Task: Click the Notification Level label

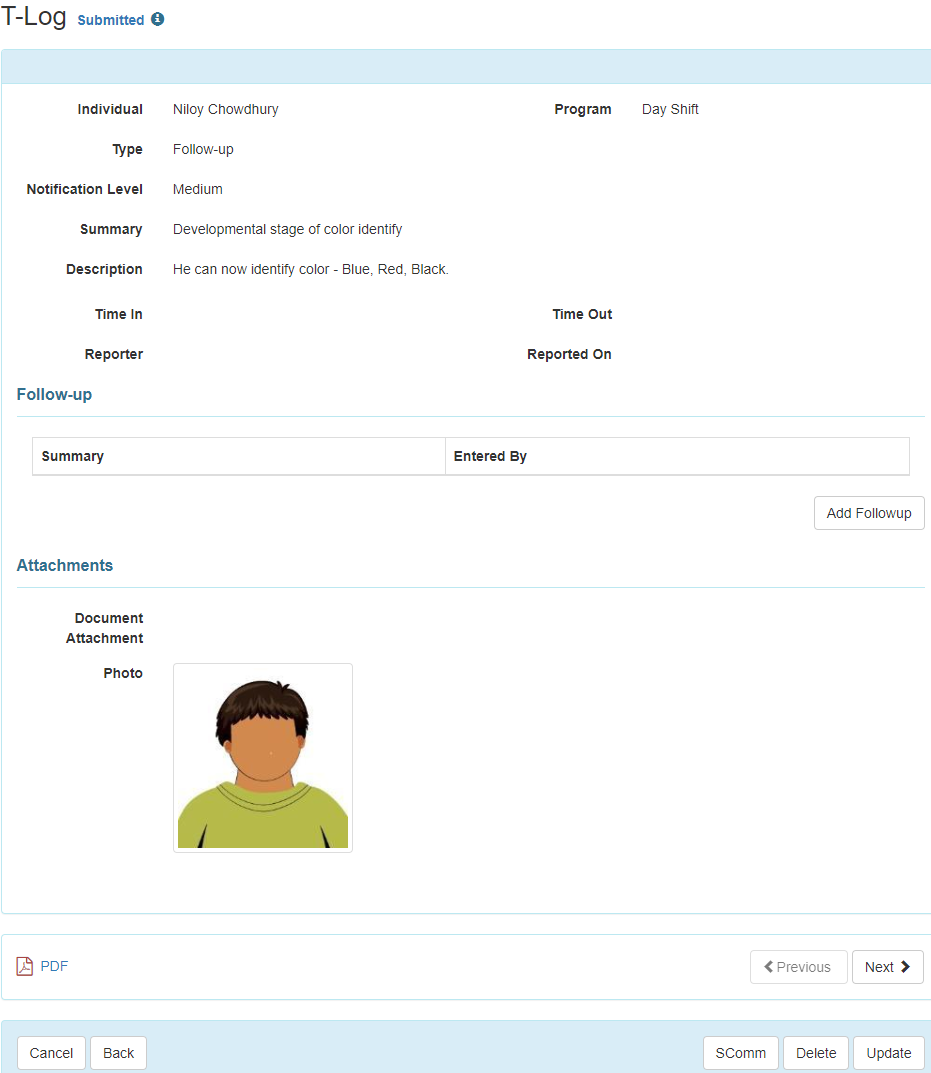Action: pos(84,190)
